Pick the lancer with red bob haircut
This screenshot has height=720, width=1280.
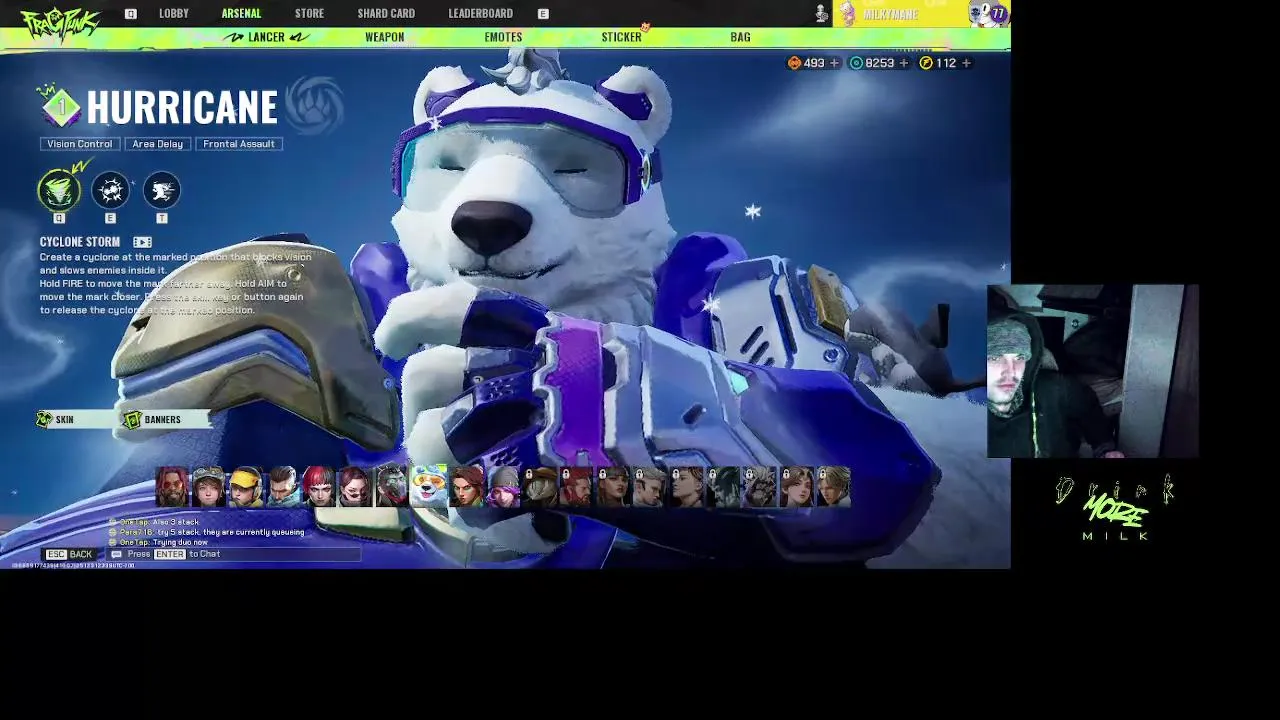pyautogui.click(x=319, y=486)
